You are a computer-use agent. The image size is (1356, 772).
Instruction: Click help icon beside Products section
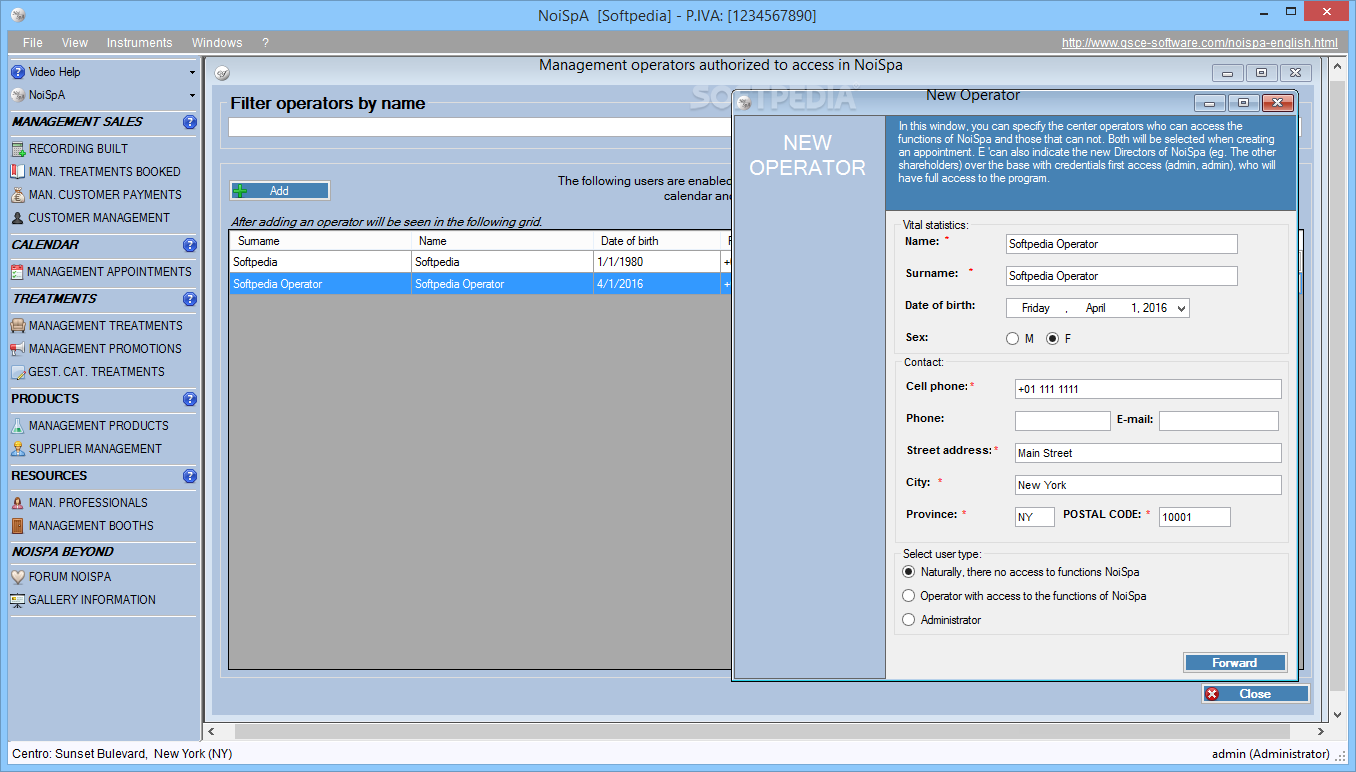click(190, 399)
